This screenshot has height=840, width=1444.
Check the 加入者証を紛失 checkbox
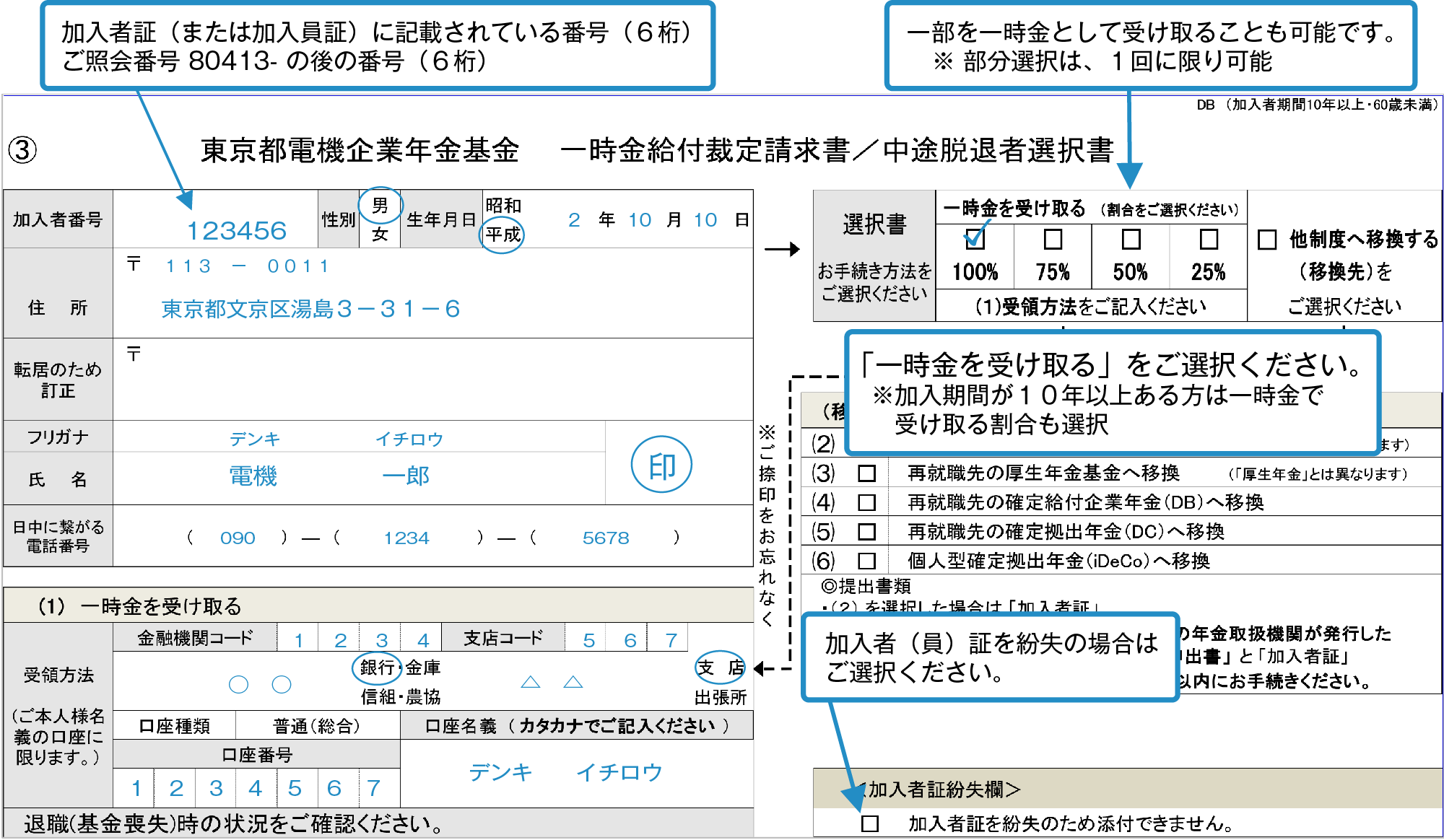tap(870, 823)
